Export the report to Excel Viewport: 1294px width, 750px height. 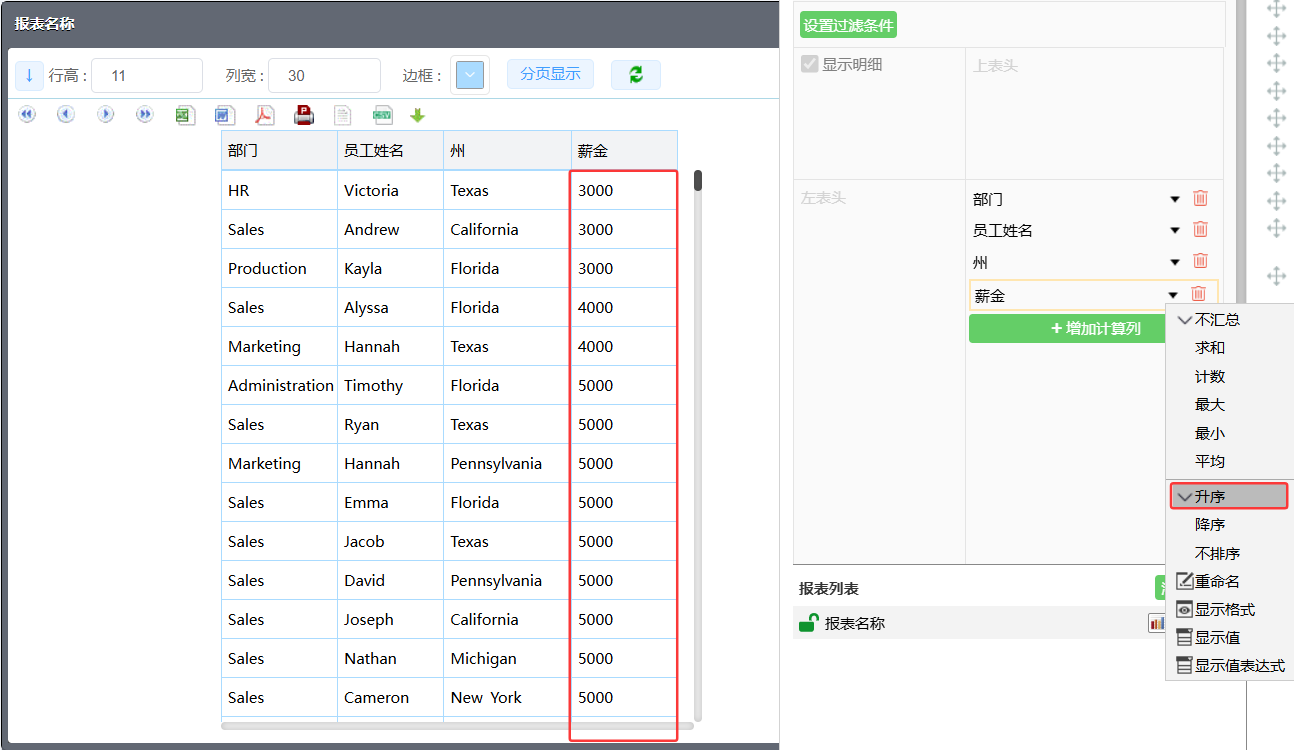pos(184,115)
